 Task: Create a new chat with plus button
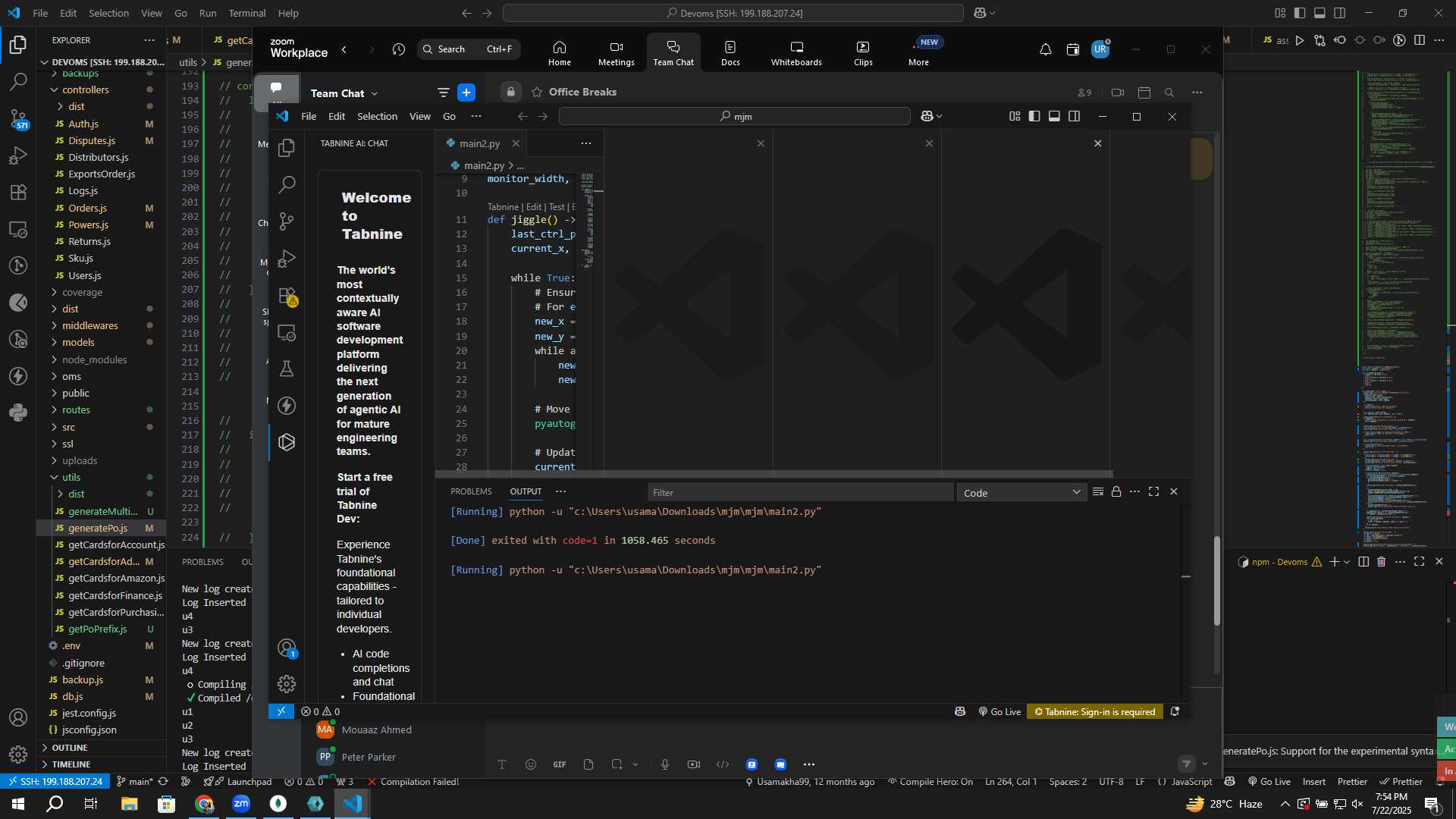(466, 93)
